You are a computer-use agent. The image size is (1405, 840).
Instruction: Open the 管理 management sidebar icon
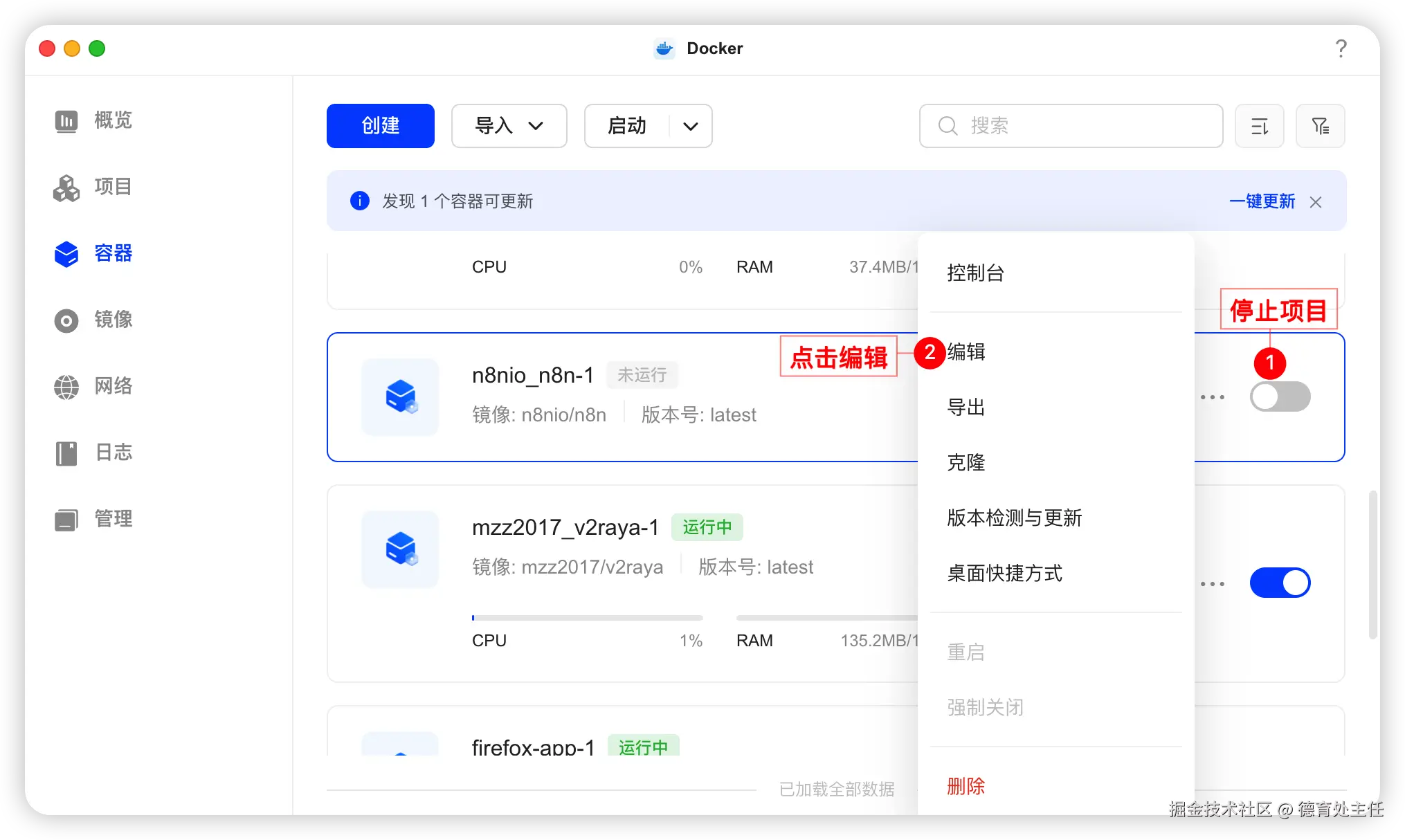coord(66,520)
